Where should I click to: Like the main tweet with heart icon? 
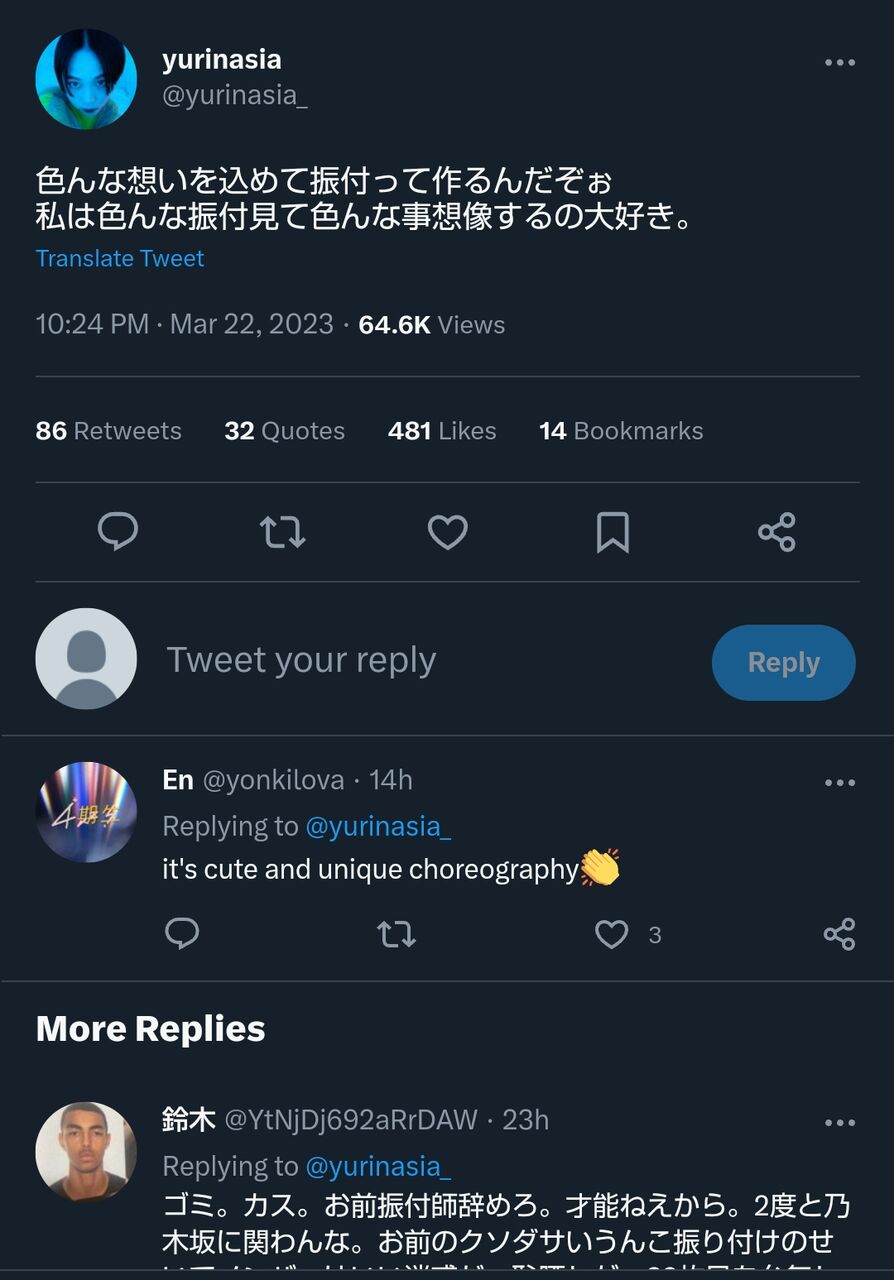[447, 532]
